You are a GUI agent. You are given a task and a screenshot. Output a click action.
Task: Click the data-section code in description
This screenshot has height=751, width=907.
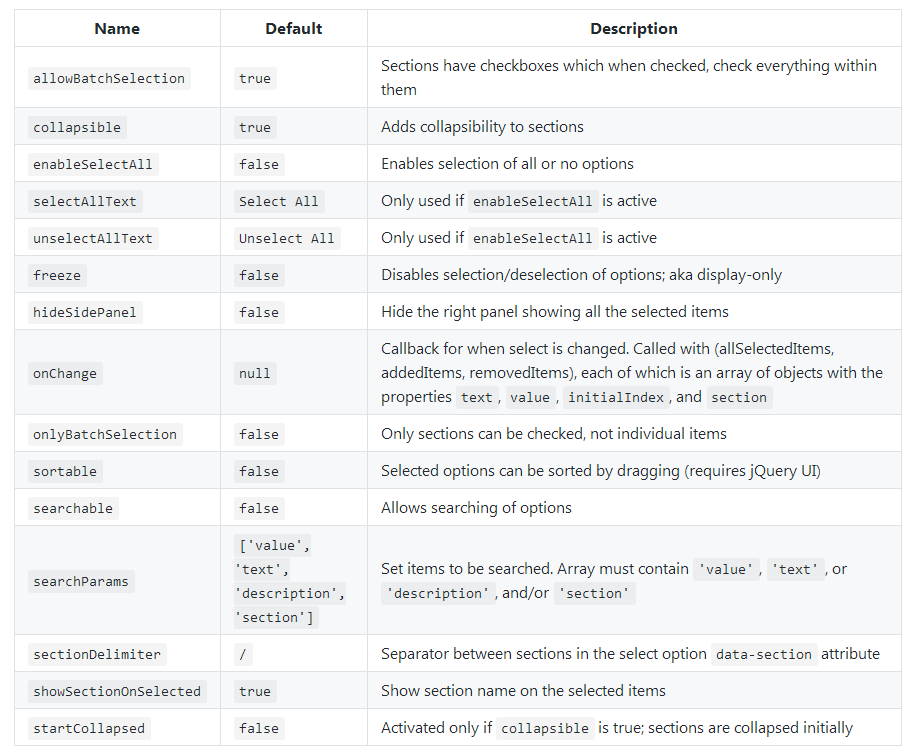[764, 654]
